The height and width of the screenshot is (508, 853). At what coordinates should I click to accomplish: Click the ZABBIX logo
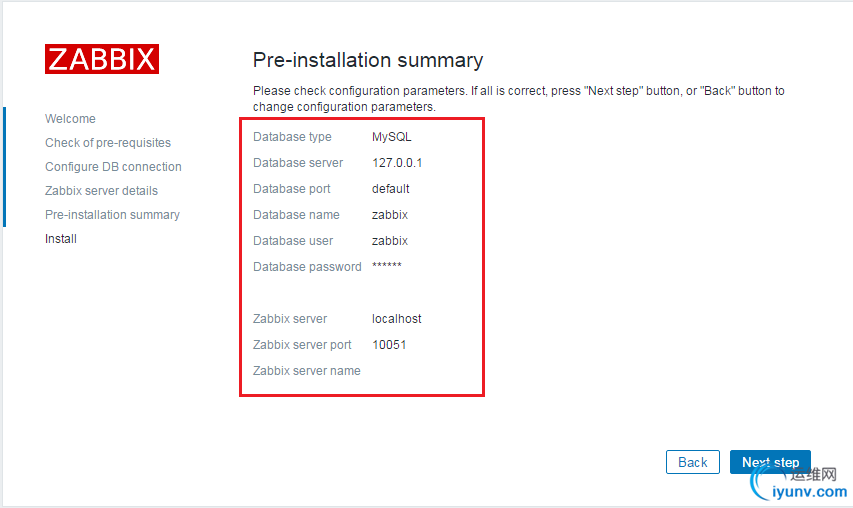coord(102,59)
